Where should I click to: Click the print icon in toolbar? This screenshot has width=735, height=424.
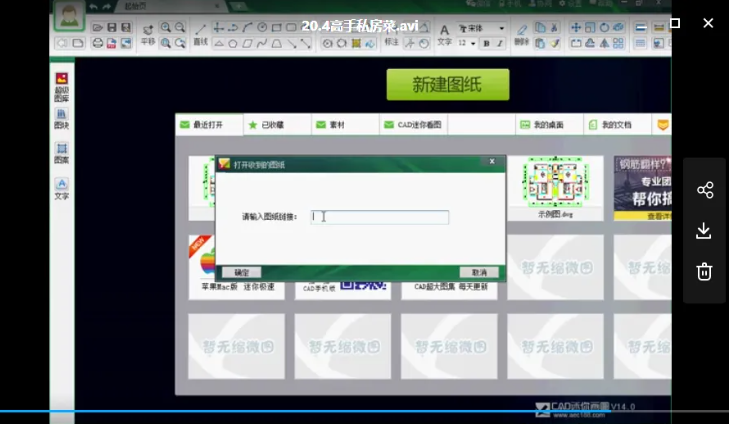pyautogui.click(x=97, y=43)
